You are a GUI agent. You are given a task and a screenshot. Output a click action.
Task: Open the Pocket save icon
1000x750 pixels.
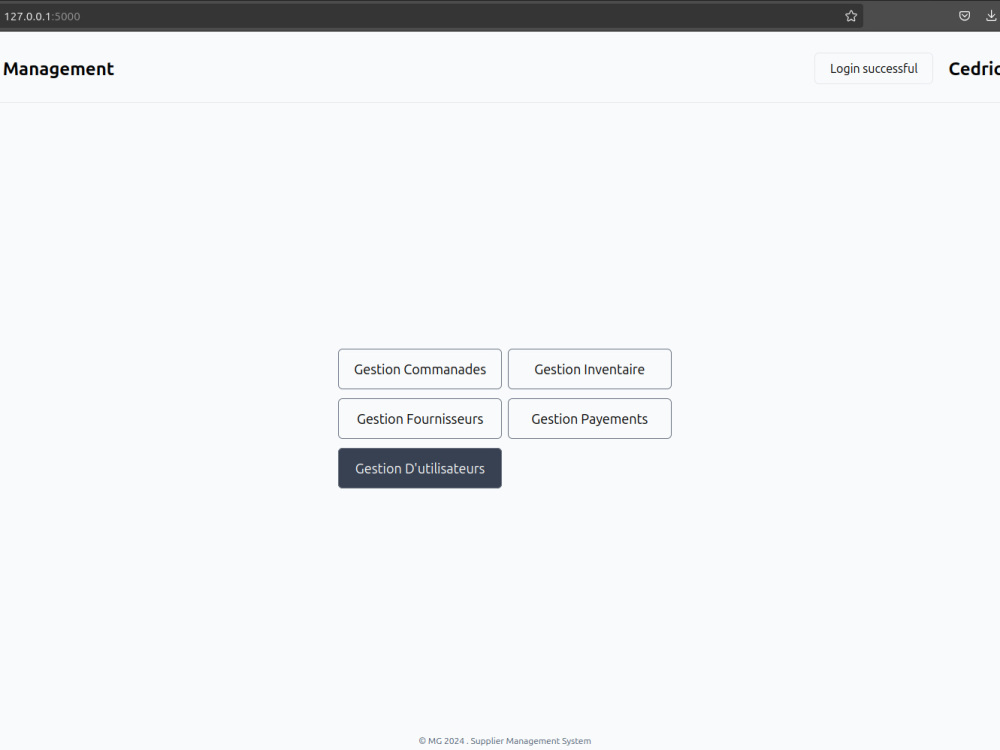click(x=964, y=16)
